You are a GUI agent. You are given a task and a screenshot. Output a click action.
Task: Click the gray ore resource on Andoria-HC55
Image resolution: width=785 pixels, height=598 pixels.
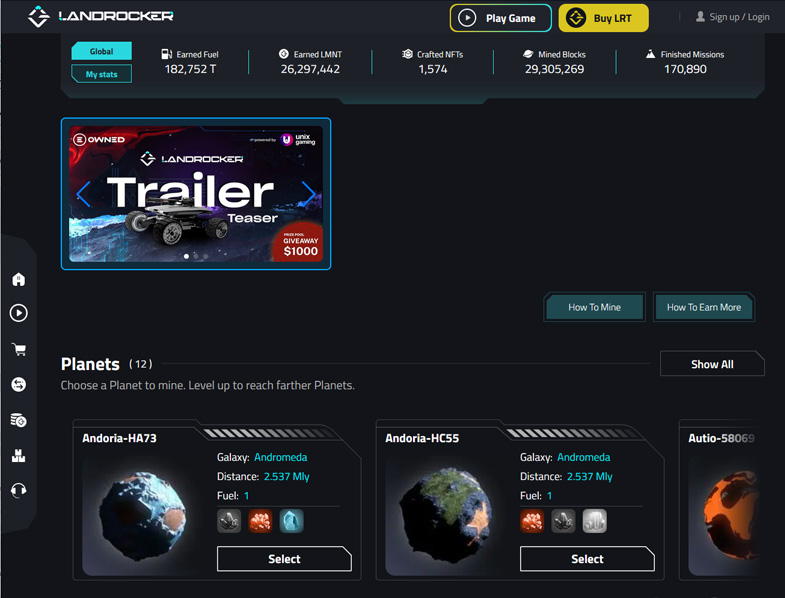[x=563, y=521]
